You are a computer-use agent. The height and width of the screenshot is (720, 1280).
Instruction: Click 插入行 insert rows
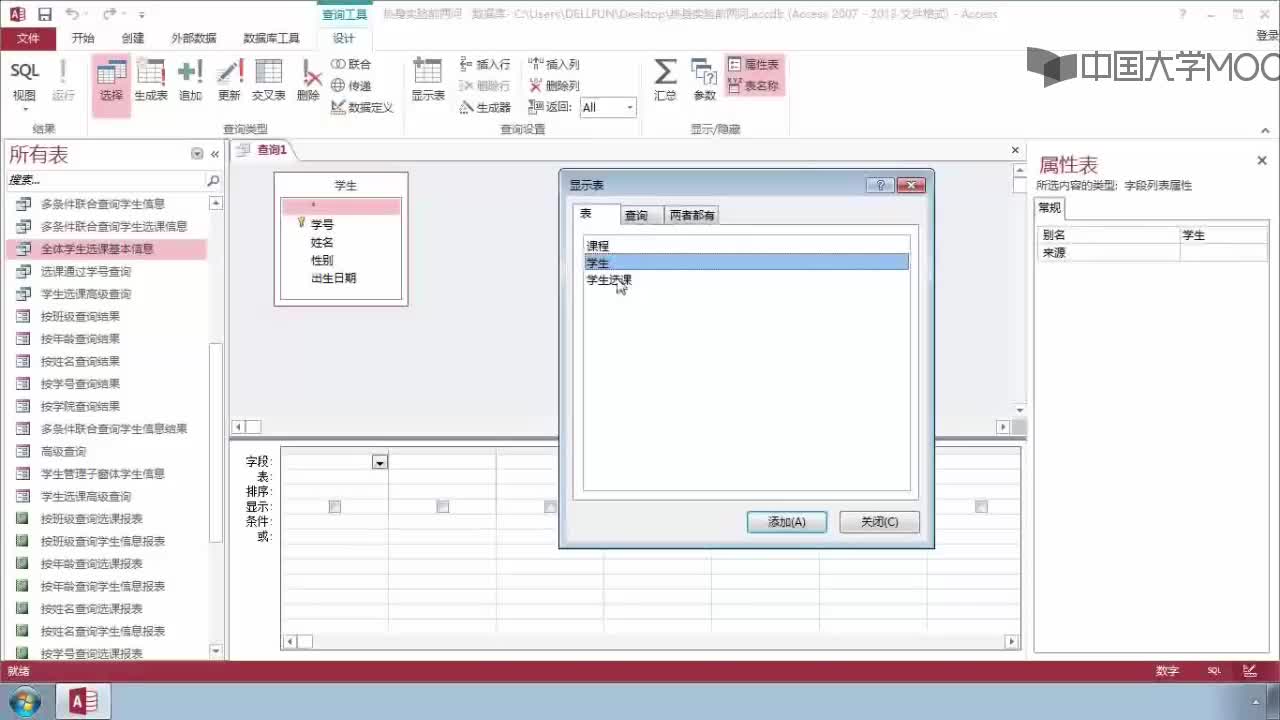click(x=485, y=64)
